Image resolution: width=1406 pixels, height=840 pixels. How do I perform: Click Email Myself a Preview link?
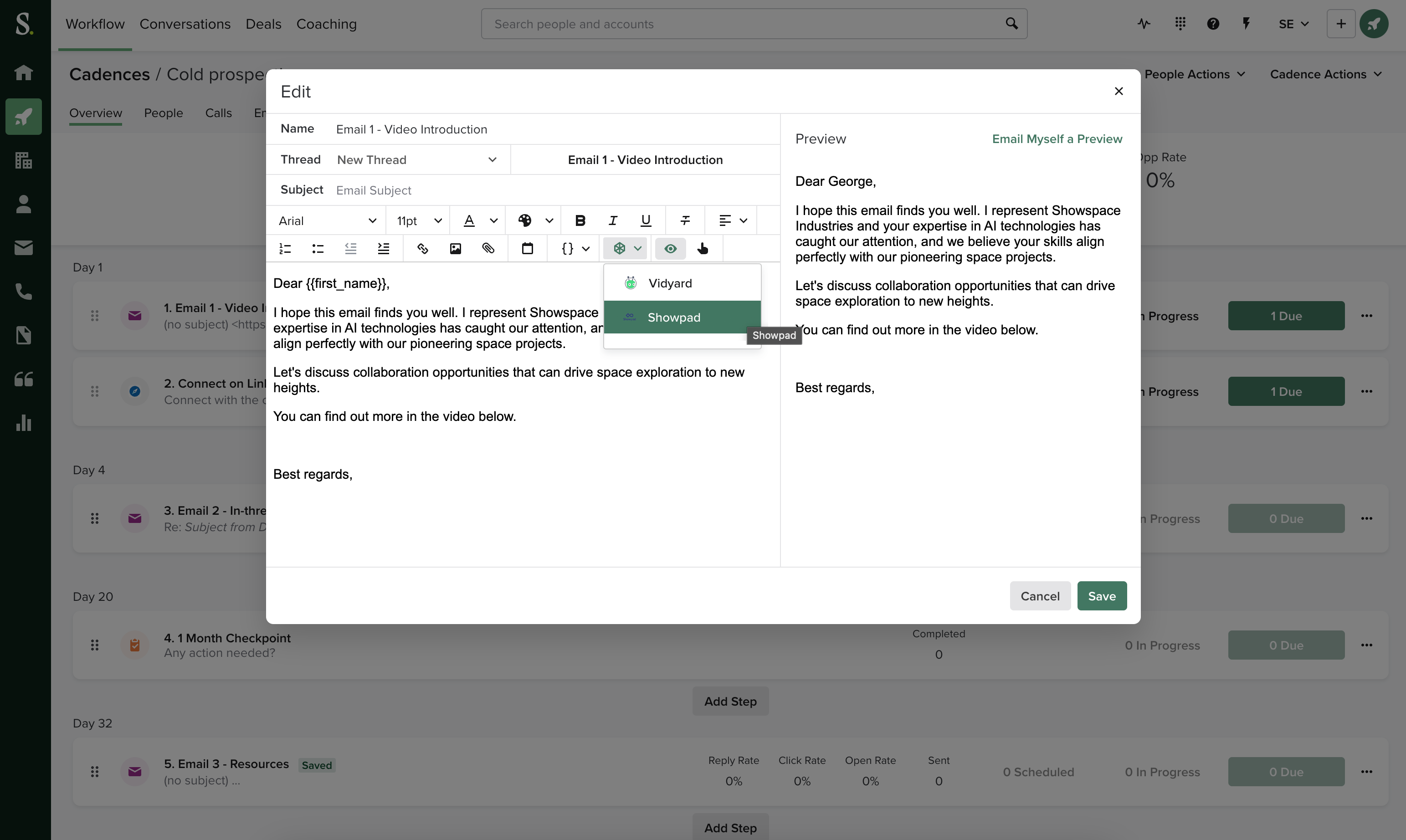tap(1056, 139)
